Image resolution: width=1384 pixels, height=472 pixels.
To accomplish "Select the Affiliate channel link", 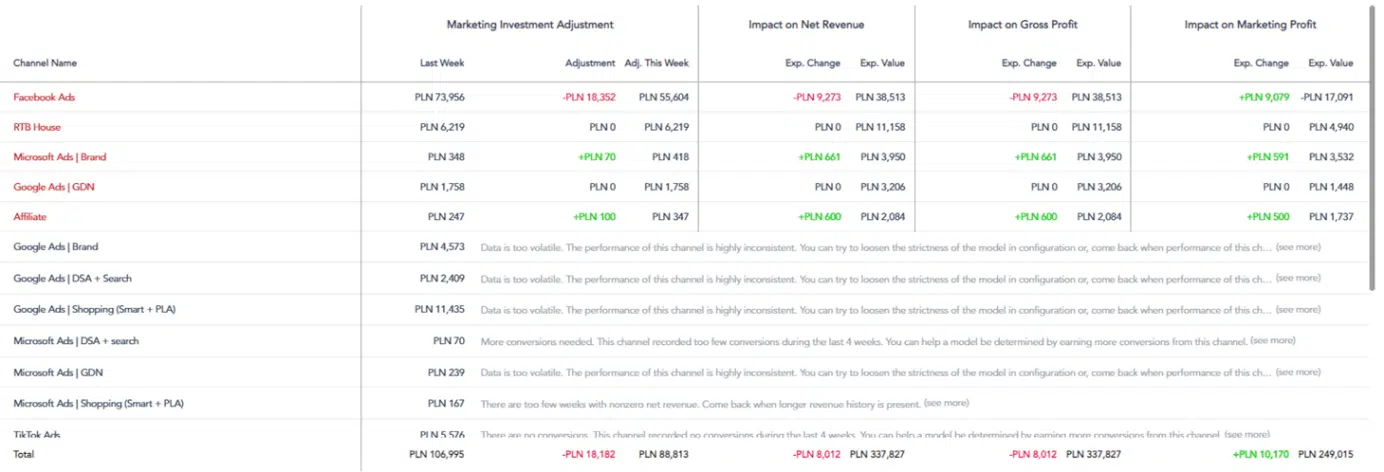I will (30, 216).
